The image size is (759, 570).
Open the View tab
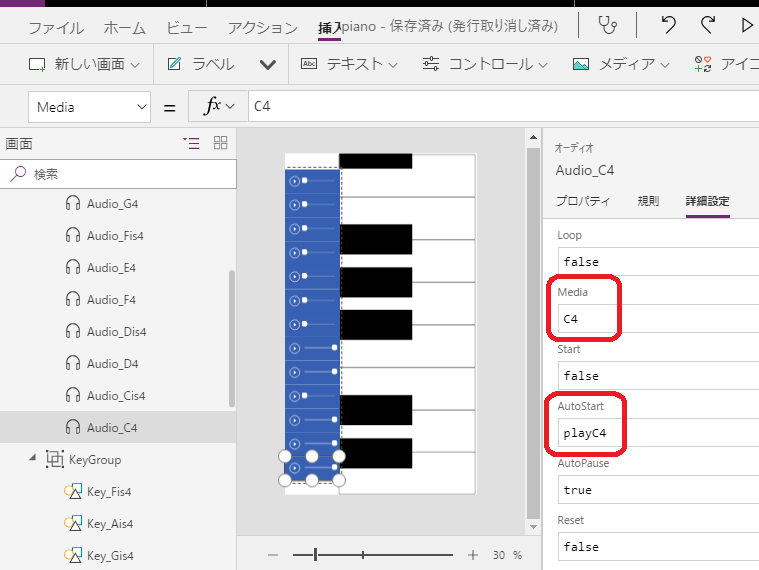(x=186, y=28)
